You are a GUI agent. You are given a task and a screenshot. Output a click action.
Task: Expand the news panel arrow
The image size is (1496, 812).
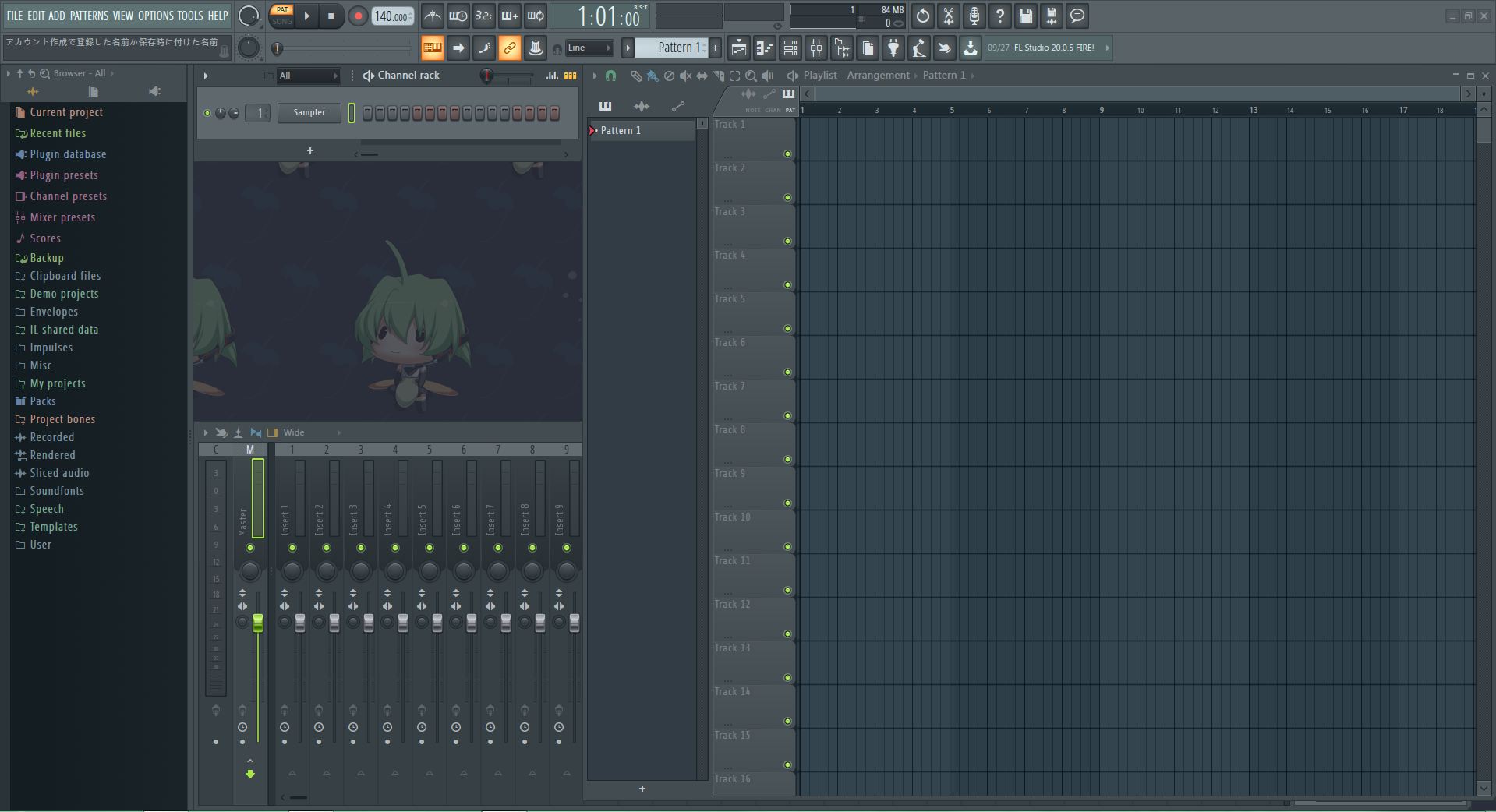[x=1107, y=48]
